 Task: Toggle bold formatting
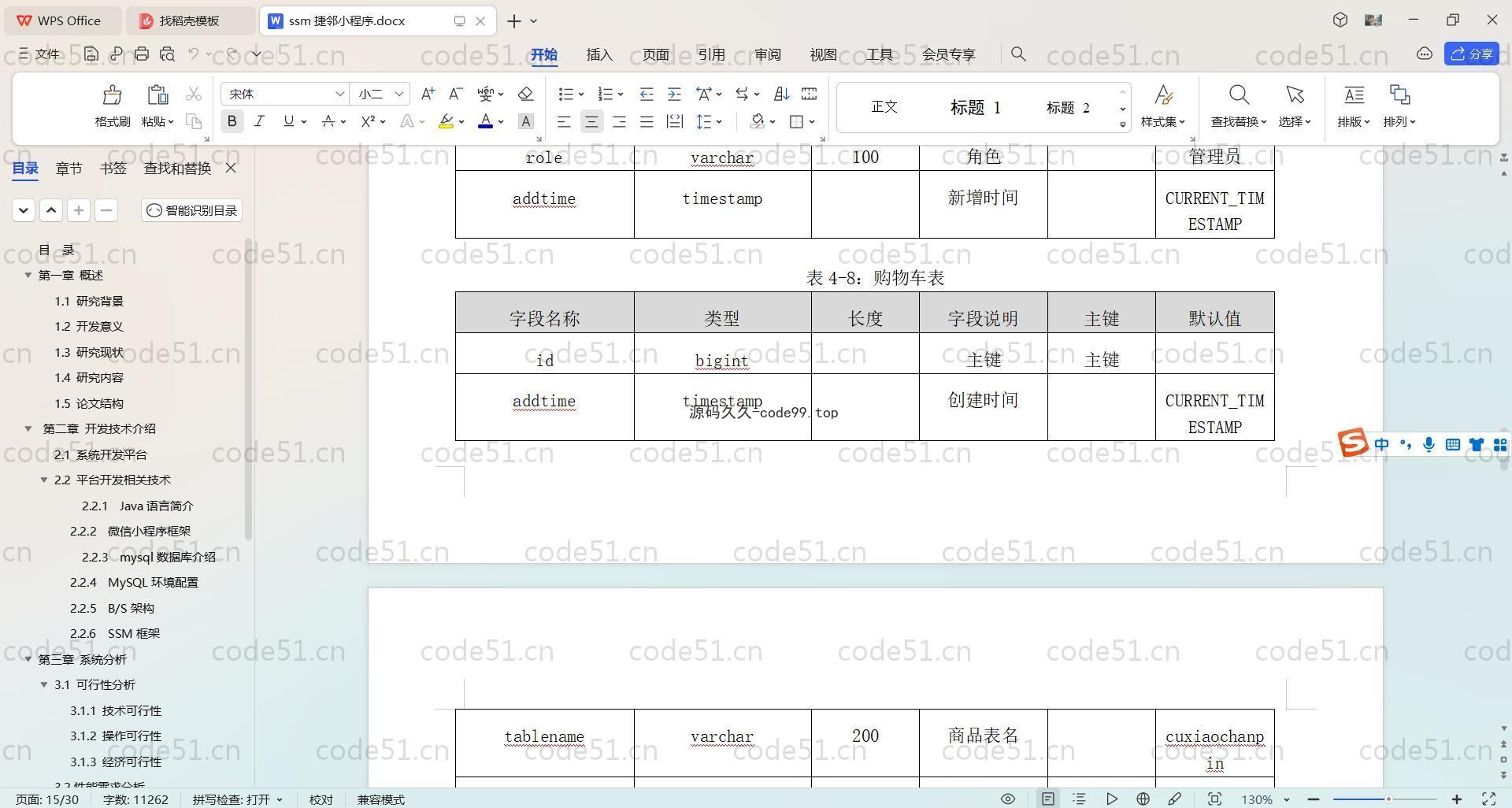(x=232, y=121)
